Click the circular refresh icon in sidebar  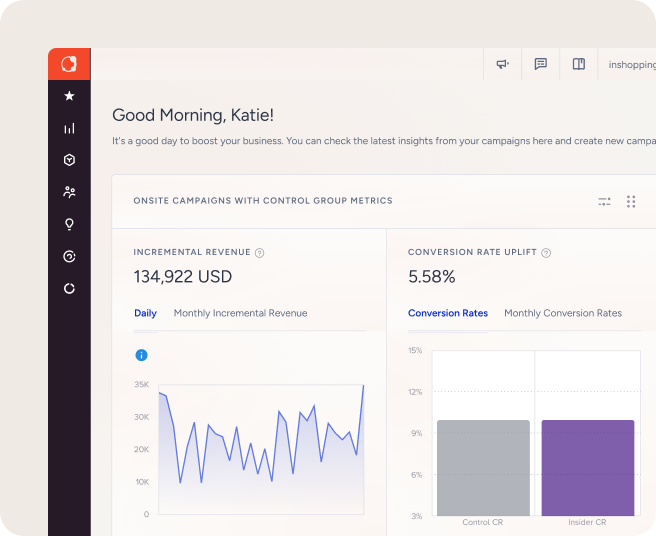coord(69,288)
